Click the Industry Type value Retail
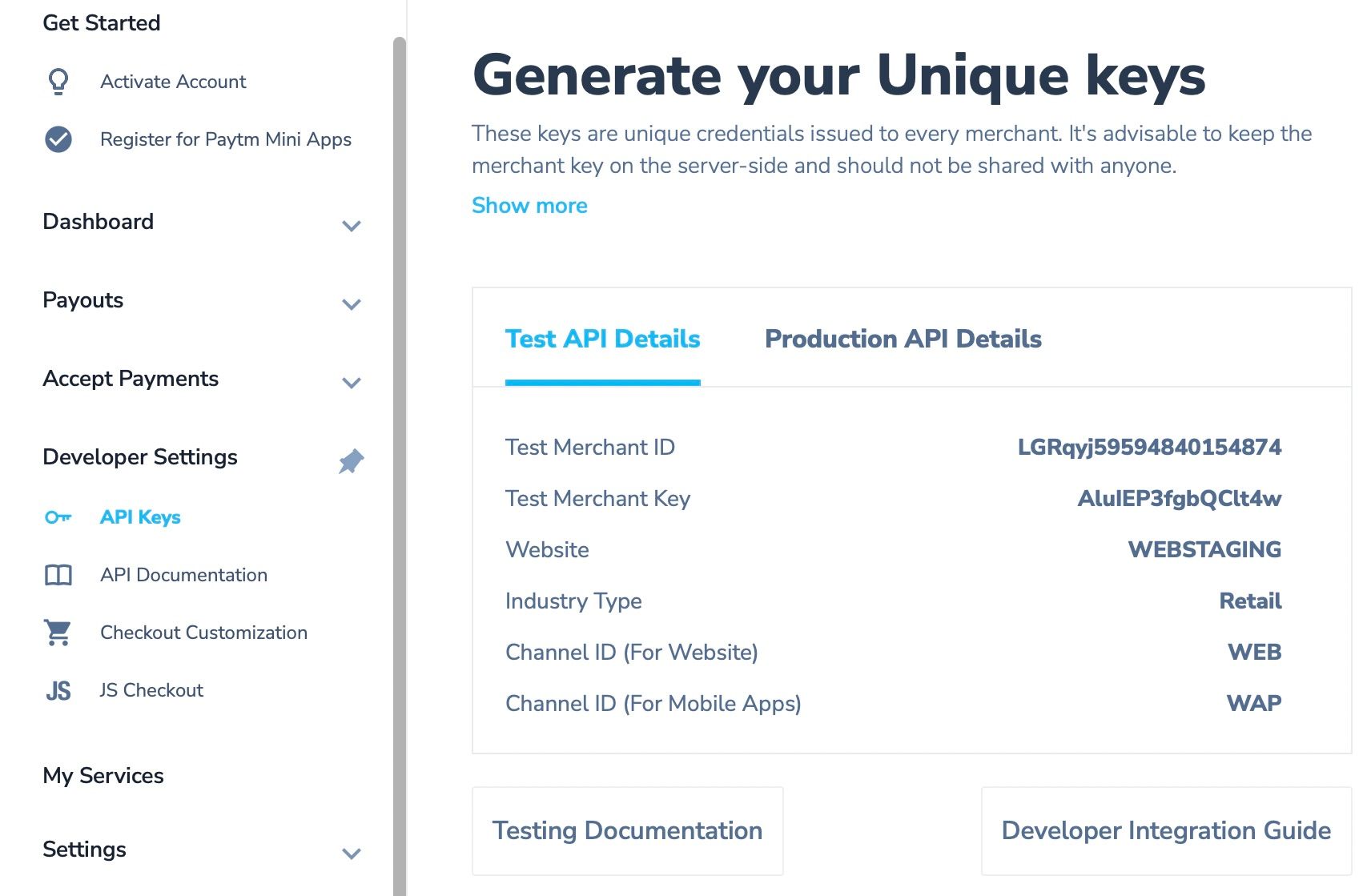 (1250, 601)
